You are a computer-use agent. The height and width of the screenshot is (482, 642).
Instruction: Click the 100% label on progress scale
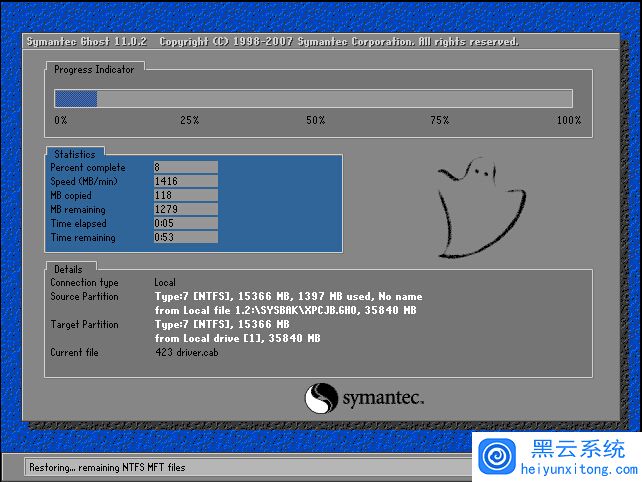[568, 120]
